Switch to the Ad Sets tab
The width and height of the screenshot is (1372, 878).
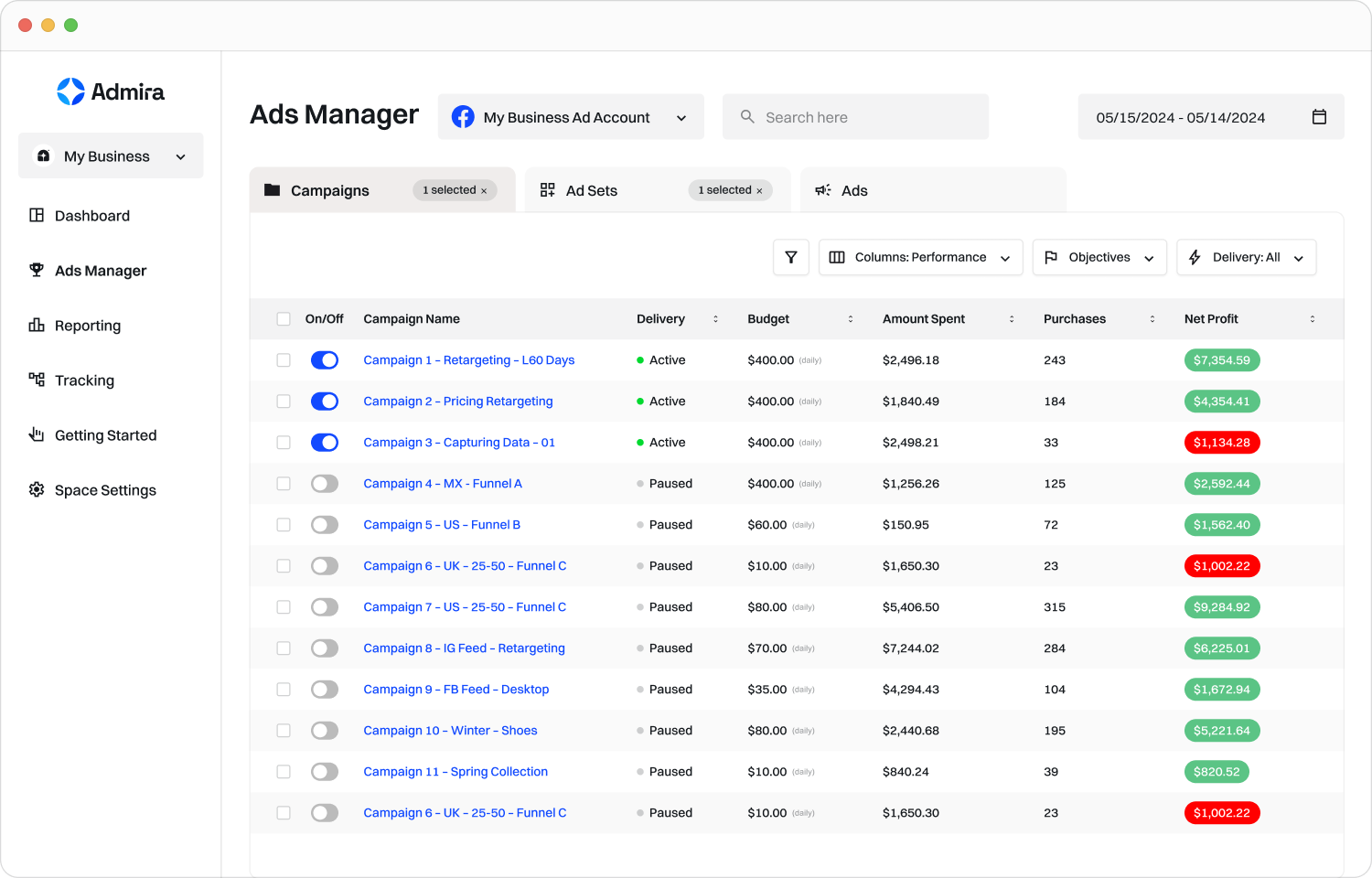[x=592, y=190]
